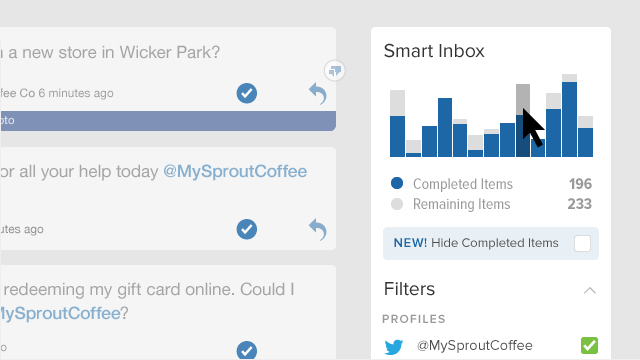The height and width of the screenshot is (360, 640).
Task: Click the thumbs-down pin icon on first message
Action: tap(335, 71)
